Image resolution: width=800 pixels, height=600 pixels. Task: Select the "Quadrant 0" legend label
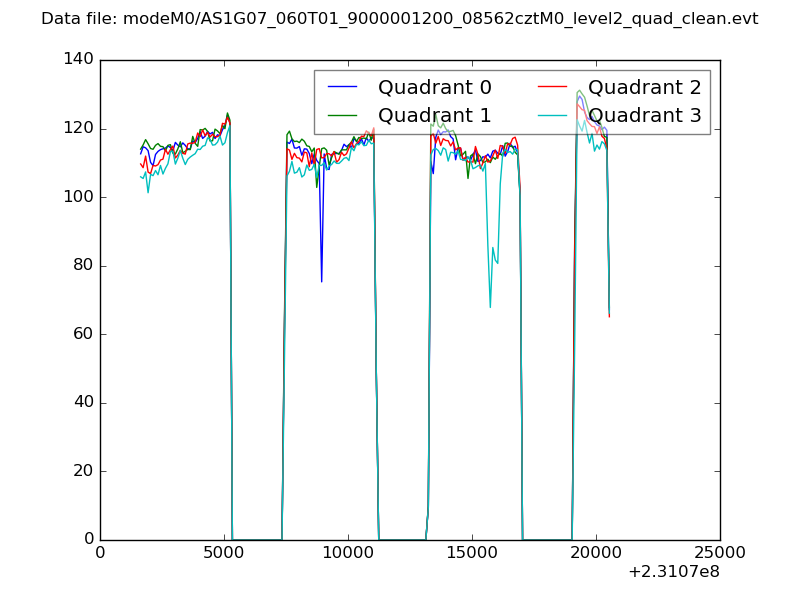point(434,88)
